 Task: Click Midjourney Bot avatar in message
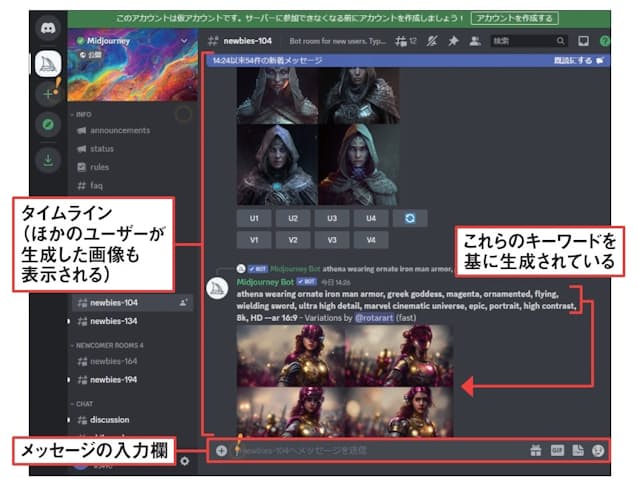click(x=217, y=288)
